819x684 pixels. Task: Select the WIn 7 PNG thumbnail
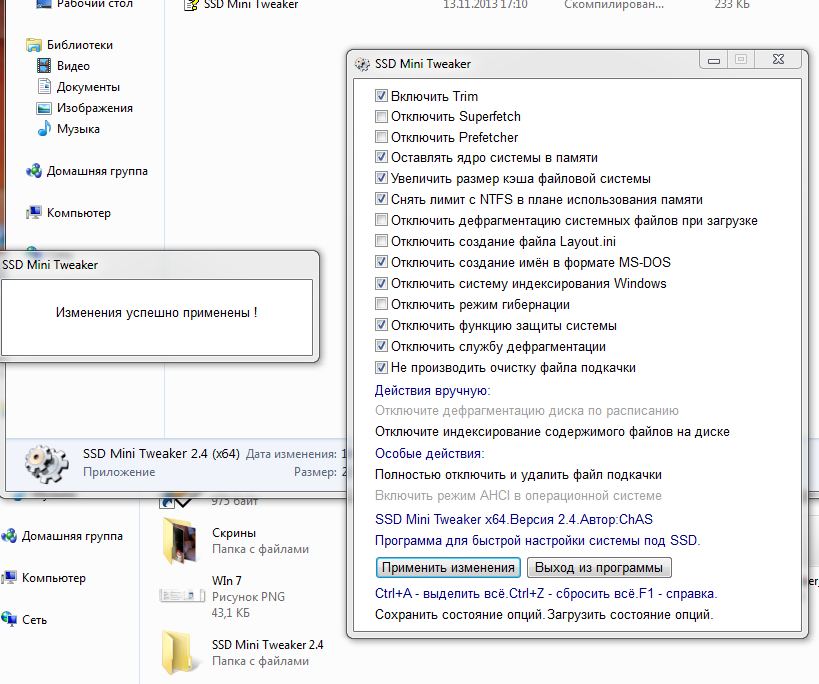click(182, 595)
